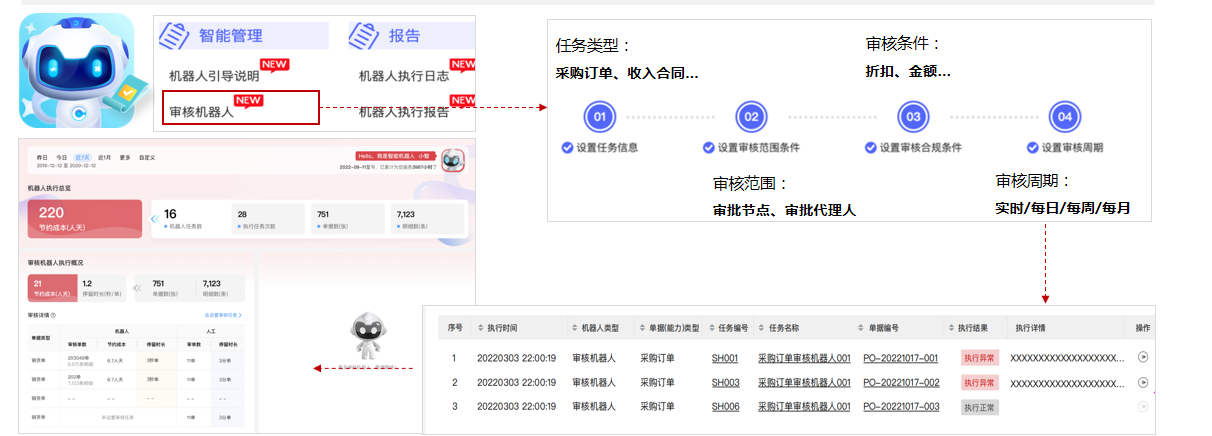
Task: Open 机器人执行日志 menu item
Action: coord(404,75)
